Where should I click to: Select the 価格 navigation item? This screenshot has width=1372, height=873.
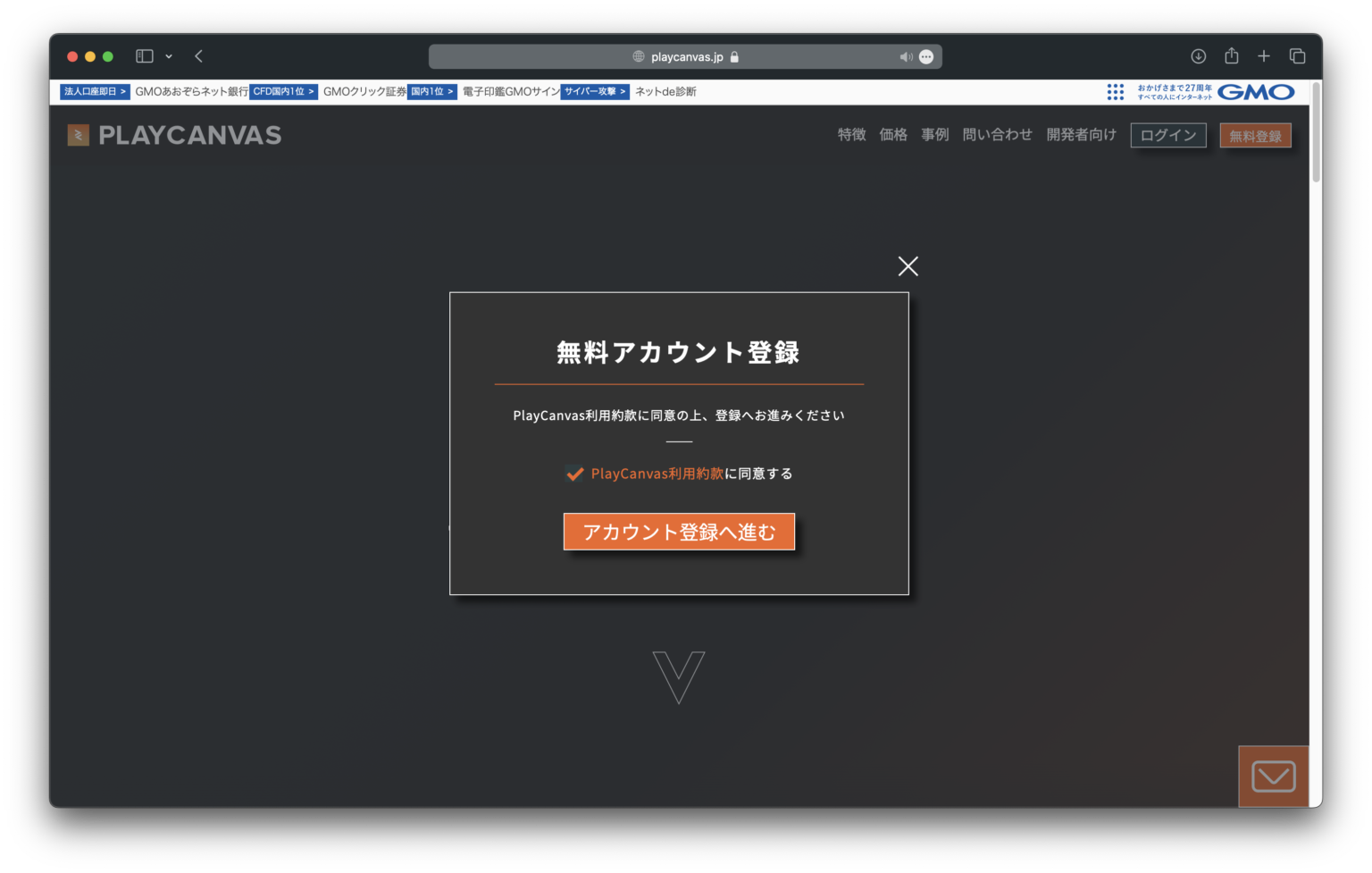(x=892, y=134)
